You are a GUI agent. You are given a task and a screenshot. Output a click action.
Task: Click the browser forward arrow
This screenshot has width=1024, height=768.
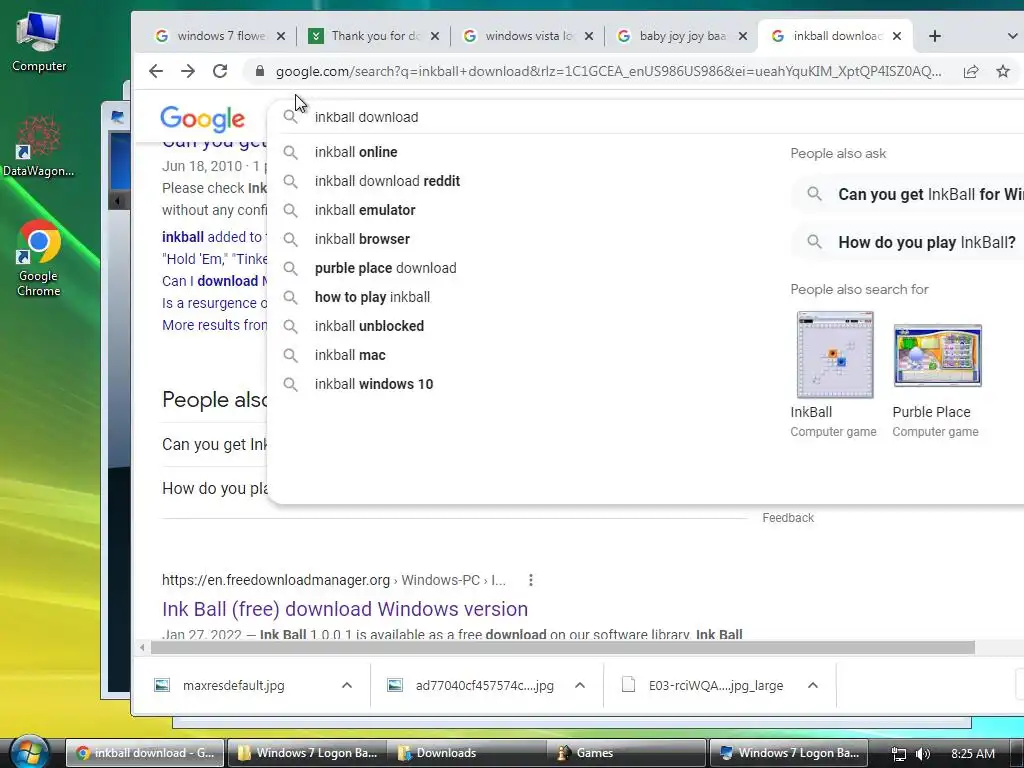coord(188,71)
